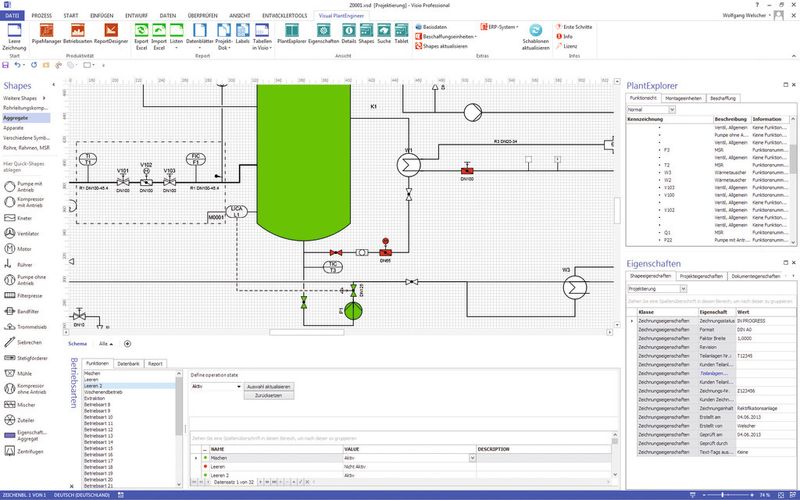The height and width of the screenshot is (500, 800).
Task: Click the save icon in quick access toolbar
Action: pyautogui.click(x=6, y=65)
